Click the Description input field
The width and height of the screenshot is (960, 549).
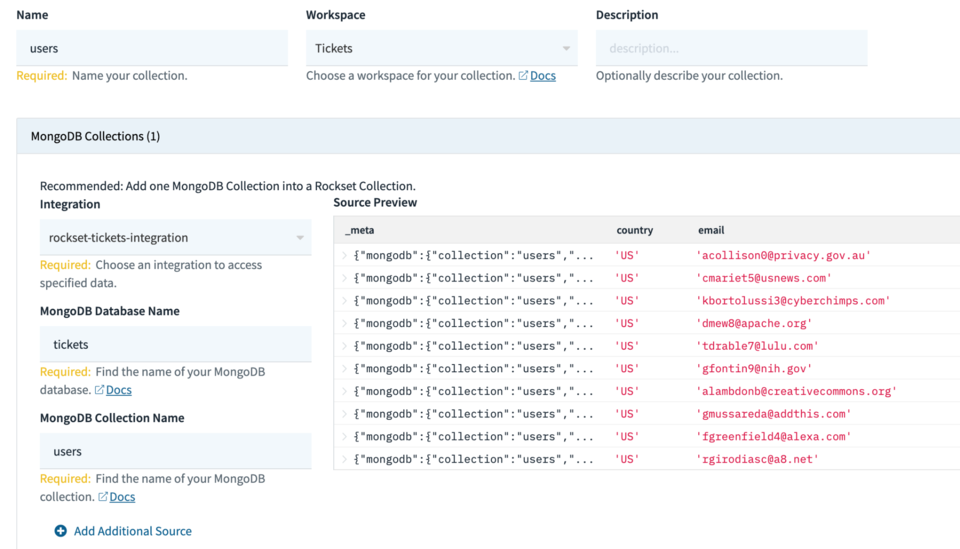tap(732, 48)
